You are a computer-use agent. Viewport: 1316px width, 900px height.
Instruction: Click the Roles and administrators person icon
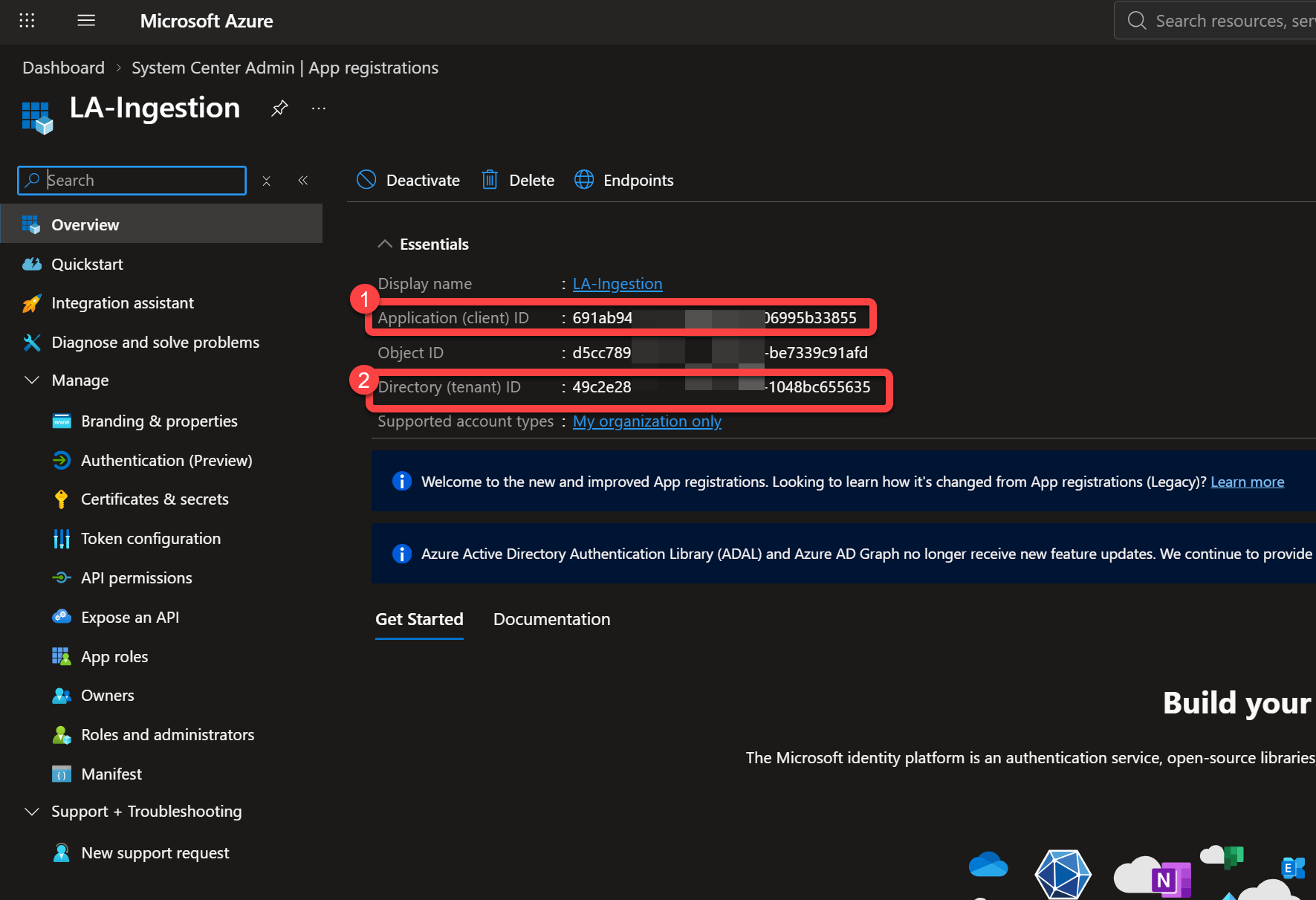pos(62,735)
